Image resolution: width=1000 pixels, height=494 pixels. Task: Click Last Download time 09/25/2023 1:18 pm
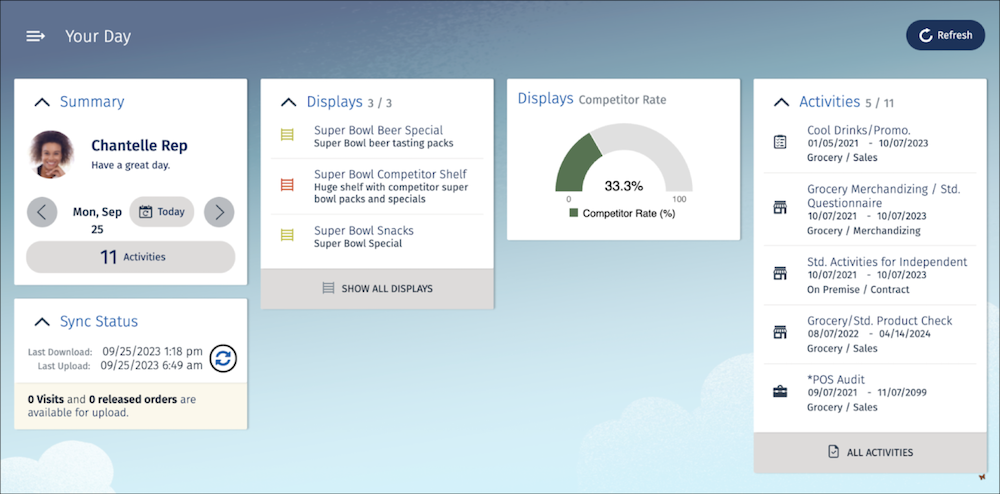[152, 351]
